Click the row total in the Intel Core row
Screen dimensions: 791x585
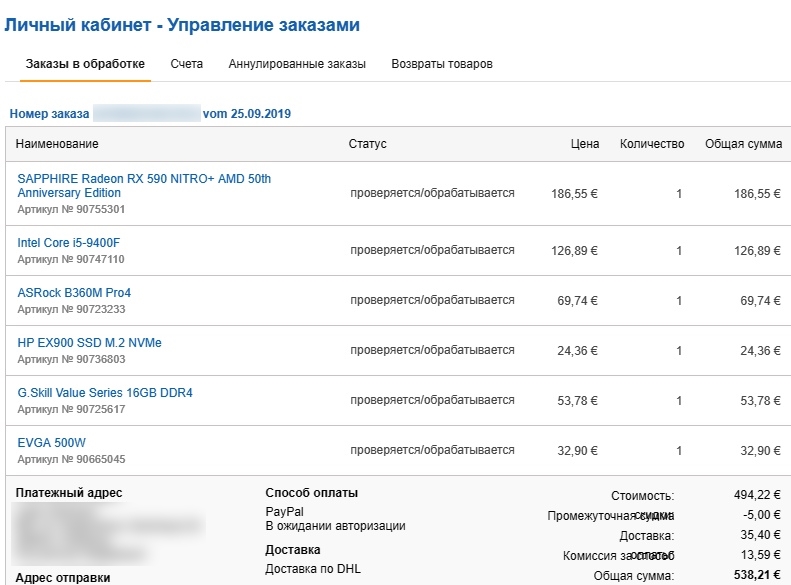(757, 251)
